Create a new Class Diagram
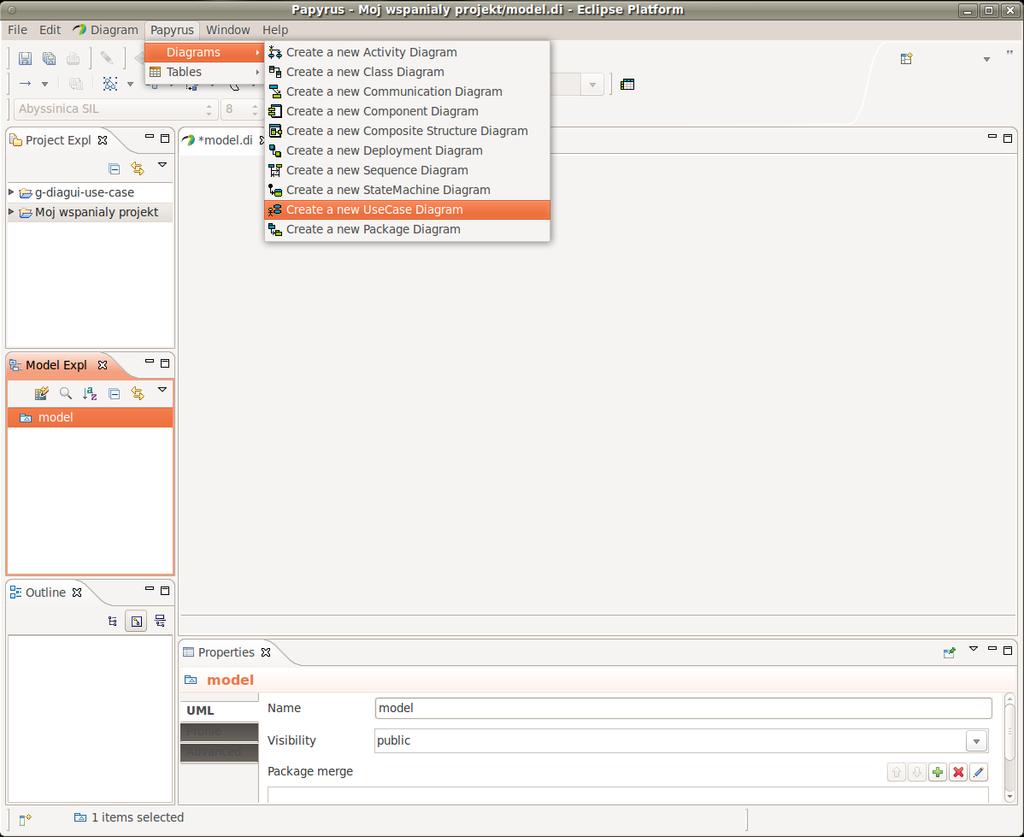1024x837 pixels. pos(407,72)
